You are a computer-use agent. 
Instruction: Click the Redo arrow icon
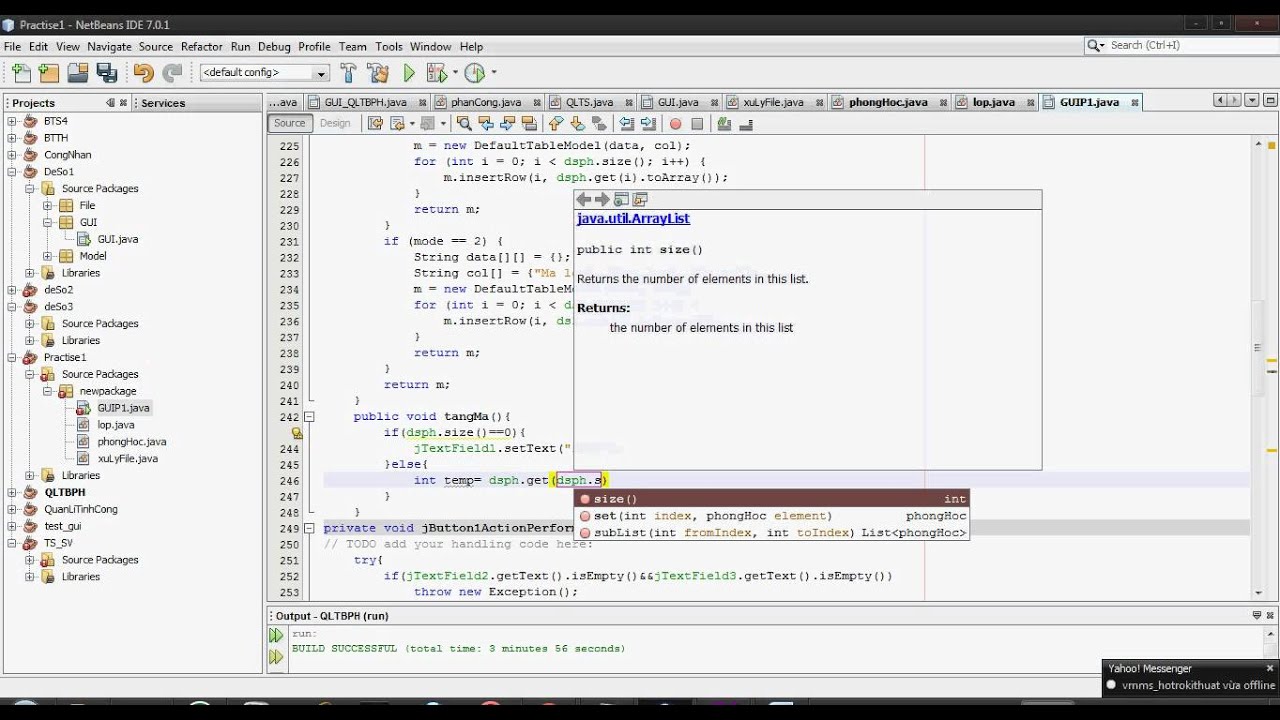(172, 72)
